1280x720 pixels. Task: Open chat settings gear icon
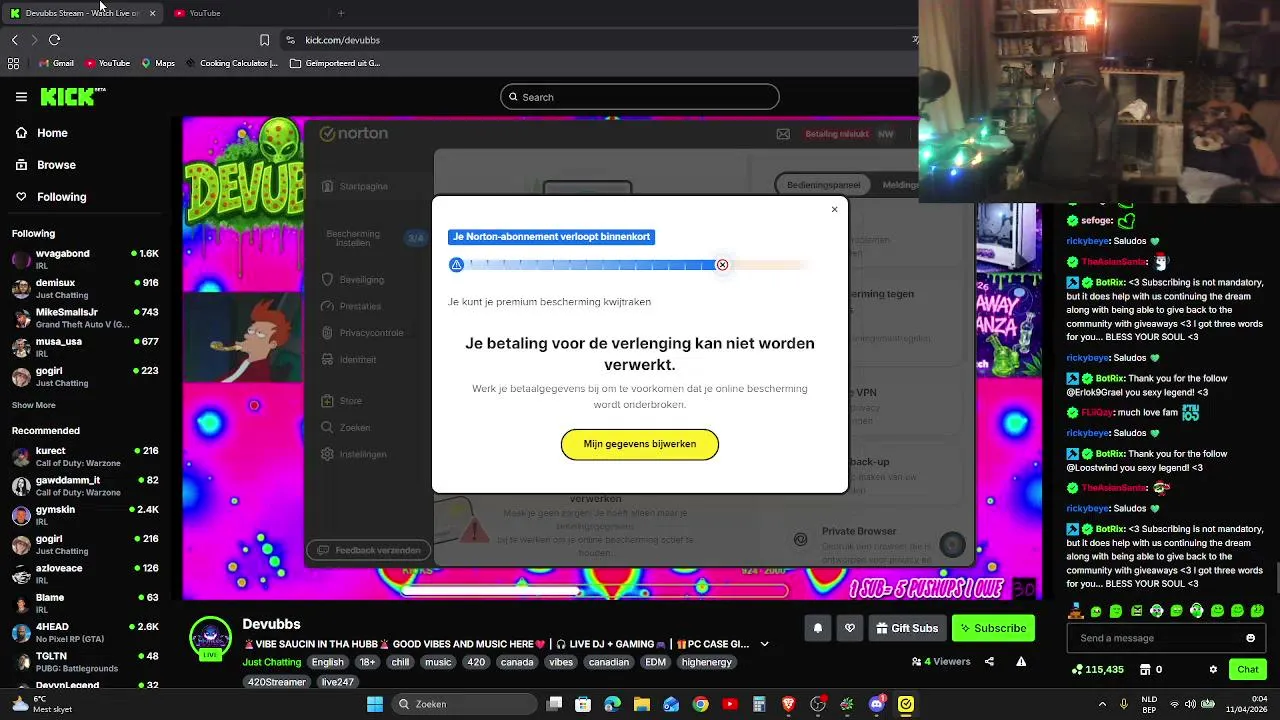(1213, 669)
